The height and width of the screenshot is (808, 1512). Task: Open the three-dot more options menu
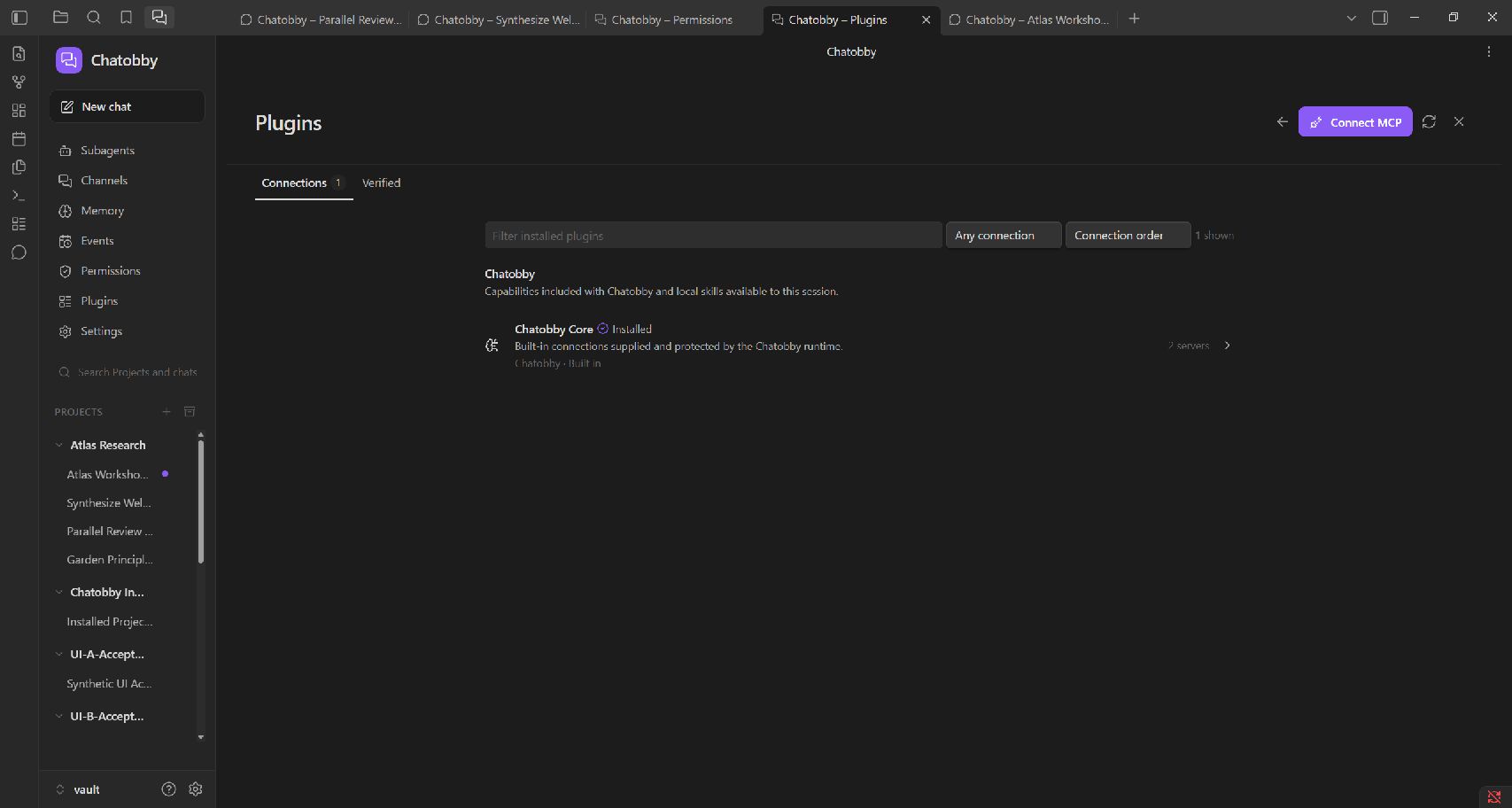click(1488, 51)
